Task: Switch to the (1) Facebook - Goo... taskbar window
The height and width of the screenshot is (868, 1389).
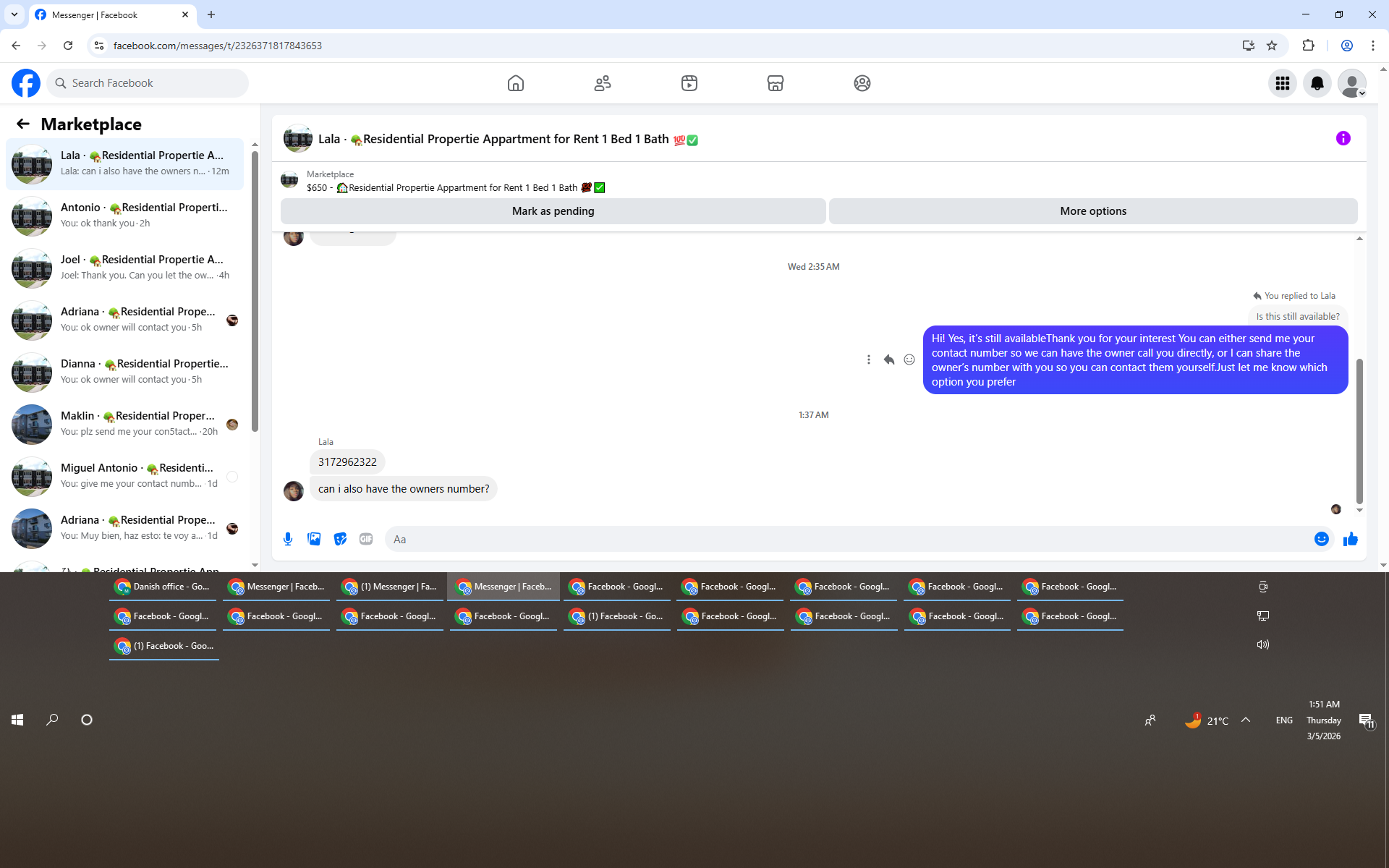Action: pos(164,646)
